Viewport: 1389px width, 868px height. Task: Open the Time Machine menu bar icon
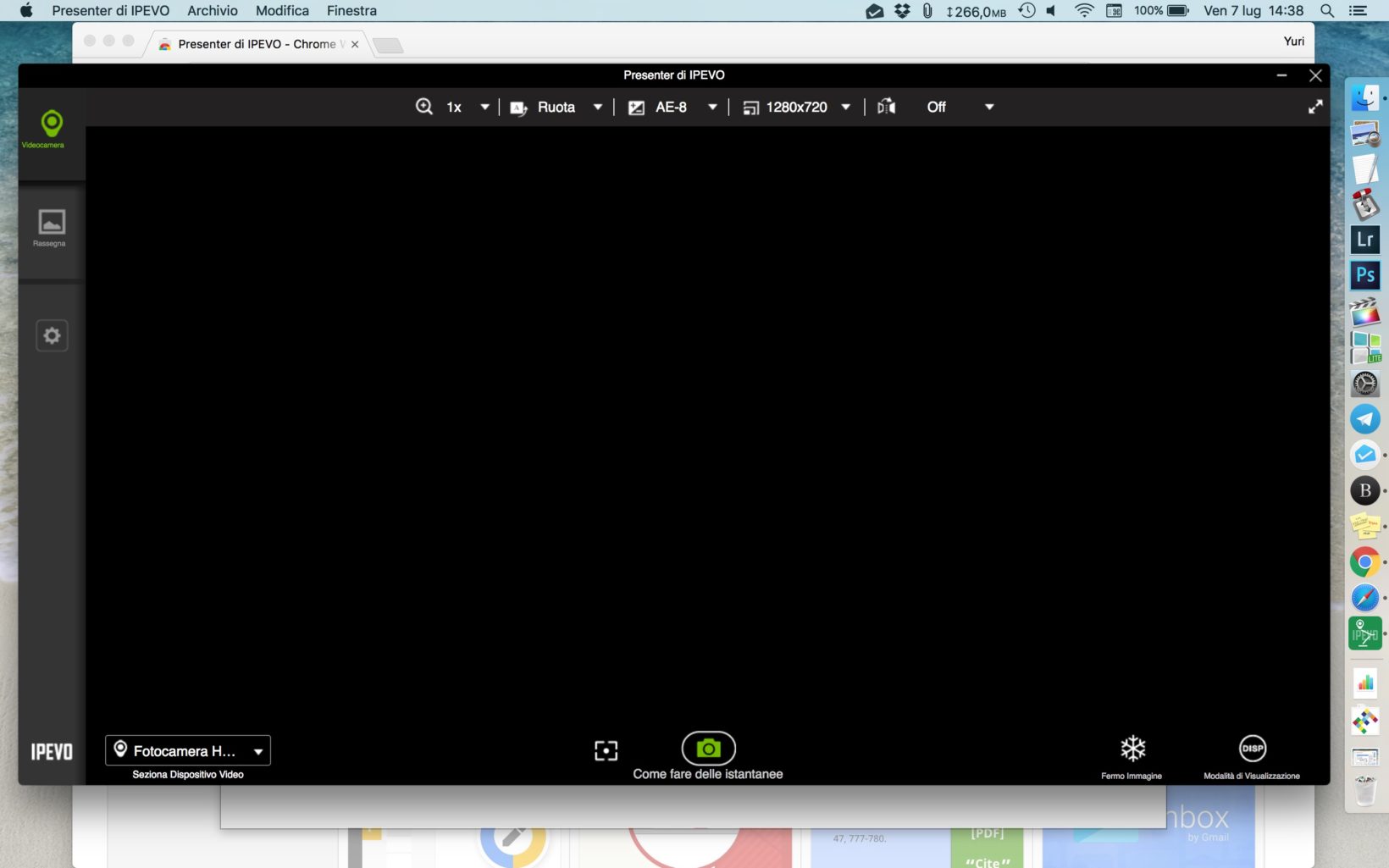pyautogui.click(x=1027, y=11)
